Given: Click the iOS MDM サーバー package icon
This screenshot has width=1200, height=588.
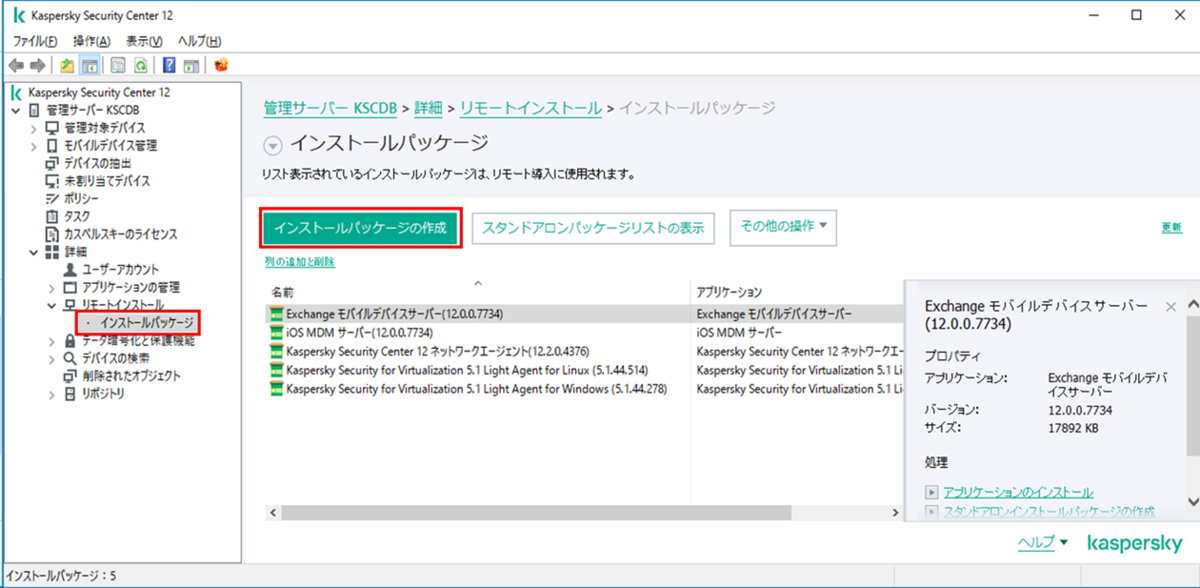Looking at the screenshot, I should click(276, 332).
